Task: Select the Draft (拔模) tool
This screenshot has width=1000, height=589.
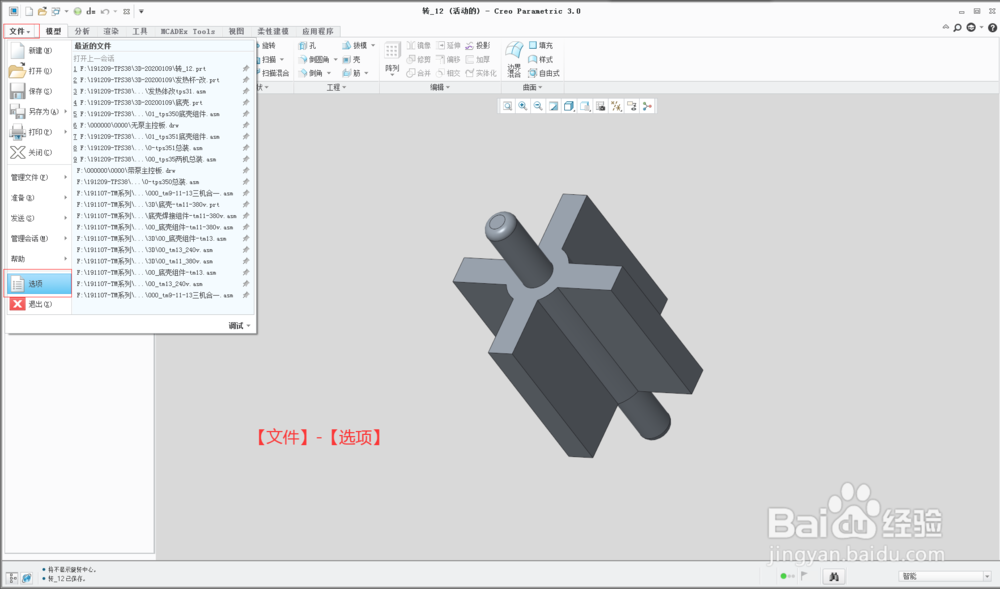Action: (355, 46)
